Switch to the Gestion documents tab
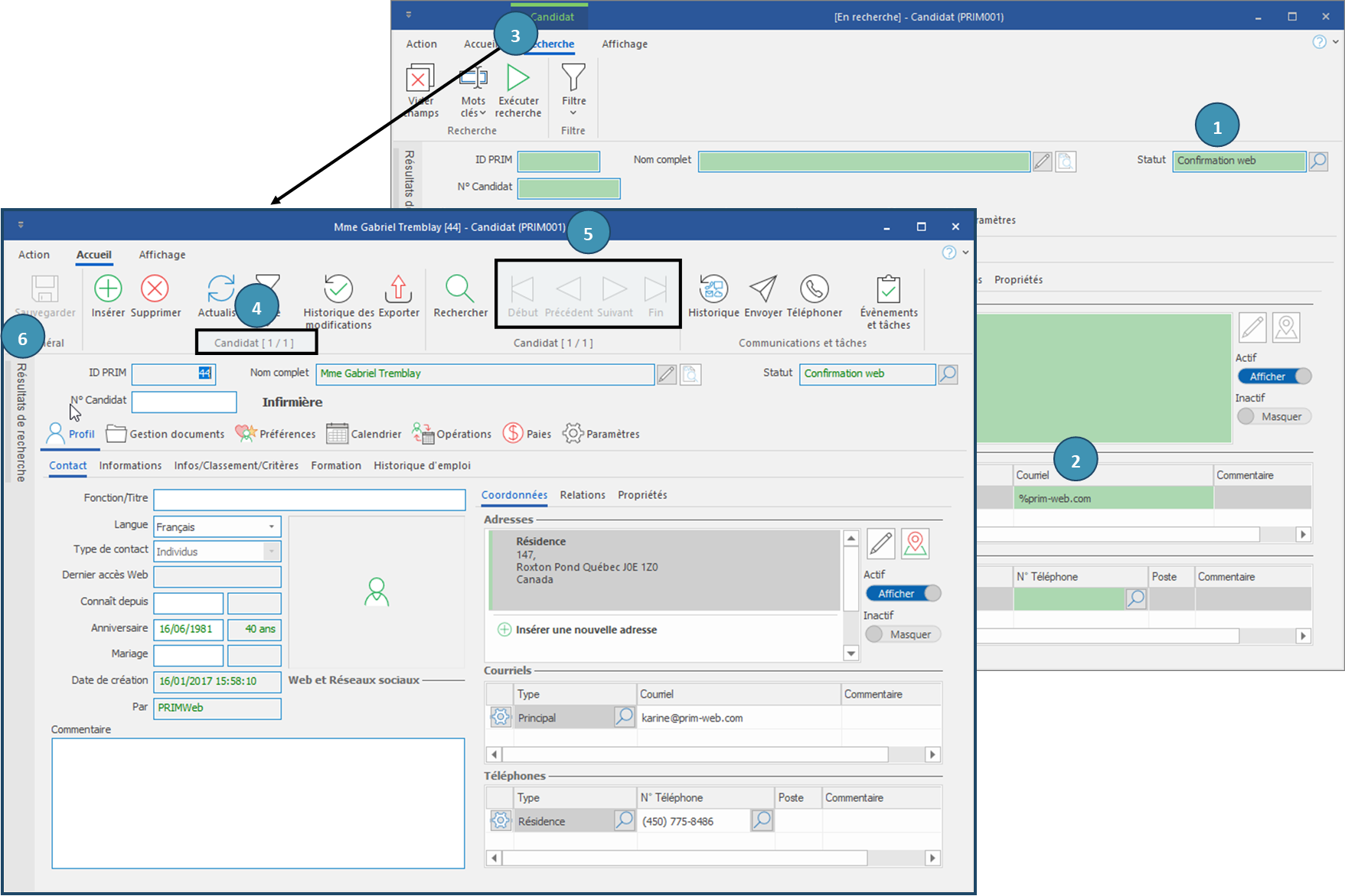Image resolution: width=1345 pixels, height=896 pixels. [x=165, y=434]
